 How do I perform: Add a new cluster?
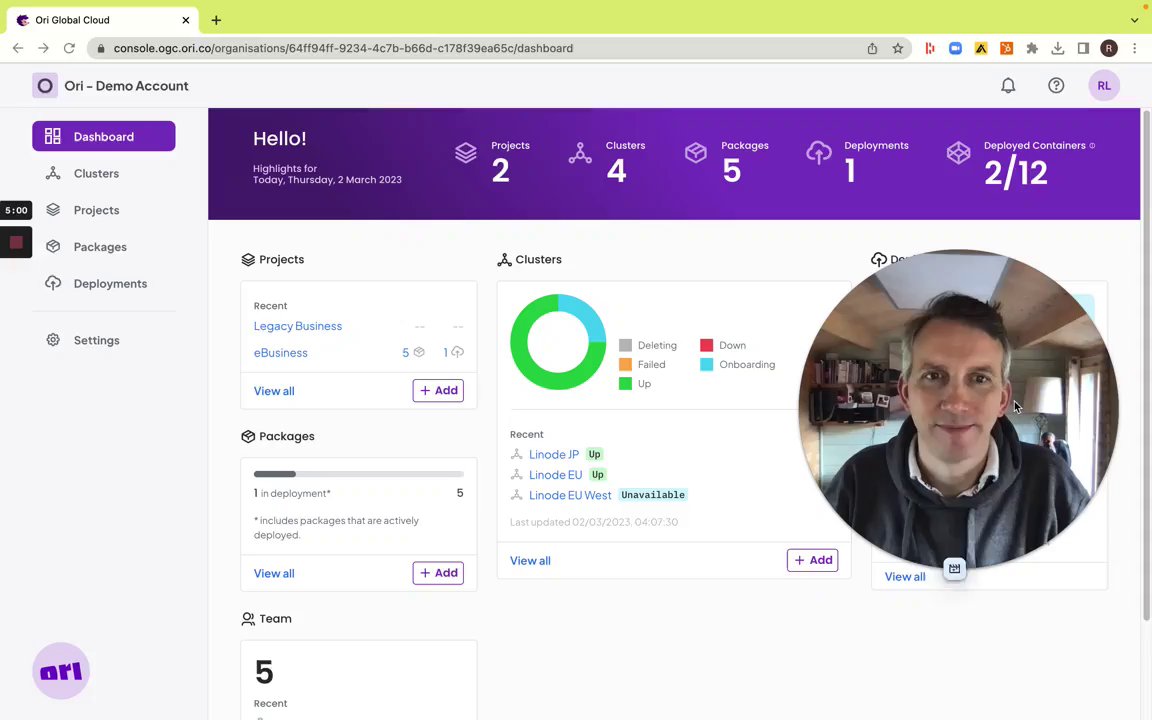(813, 560)
